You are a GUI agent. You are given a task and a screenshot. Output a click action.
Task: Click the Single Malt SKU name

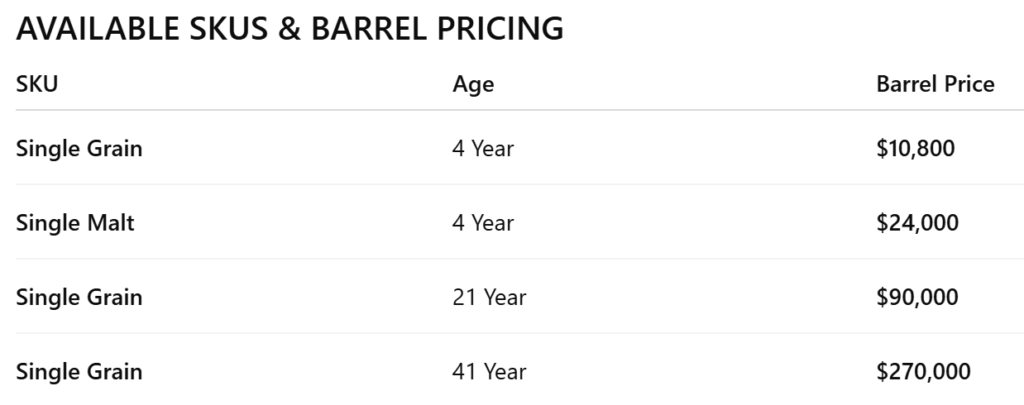75,223
